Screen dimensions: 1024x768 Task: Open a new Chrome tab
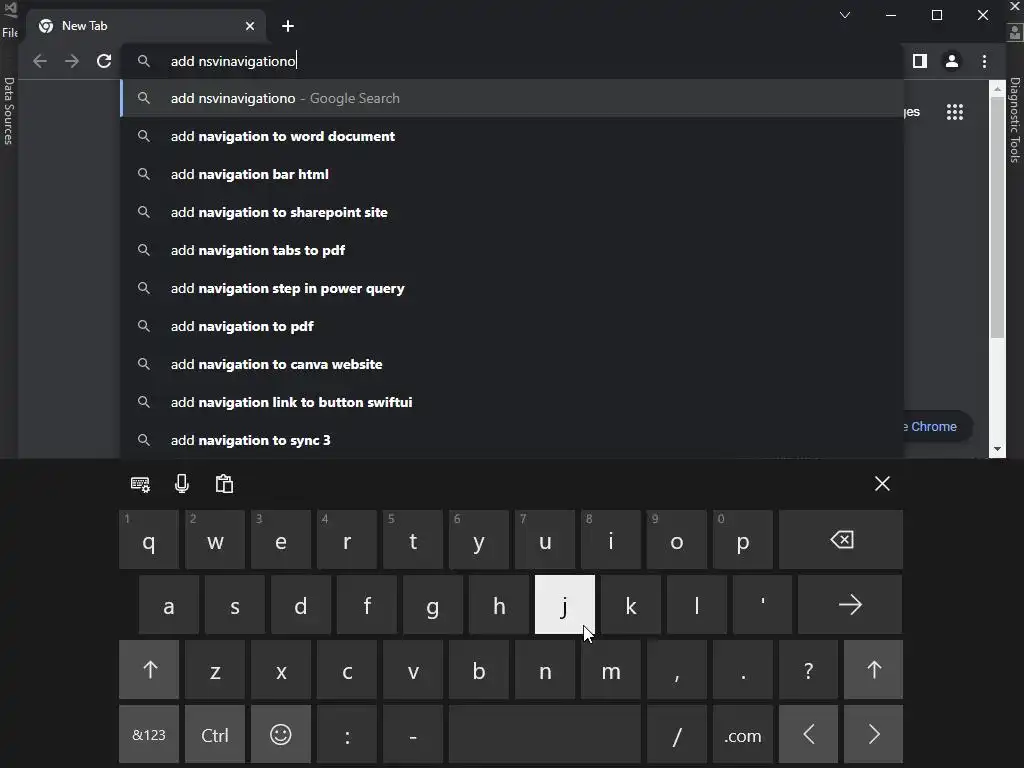[x=288, y=26]
